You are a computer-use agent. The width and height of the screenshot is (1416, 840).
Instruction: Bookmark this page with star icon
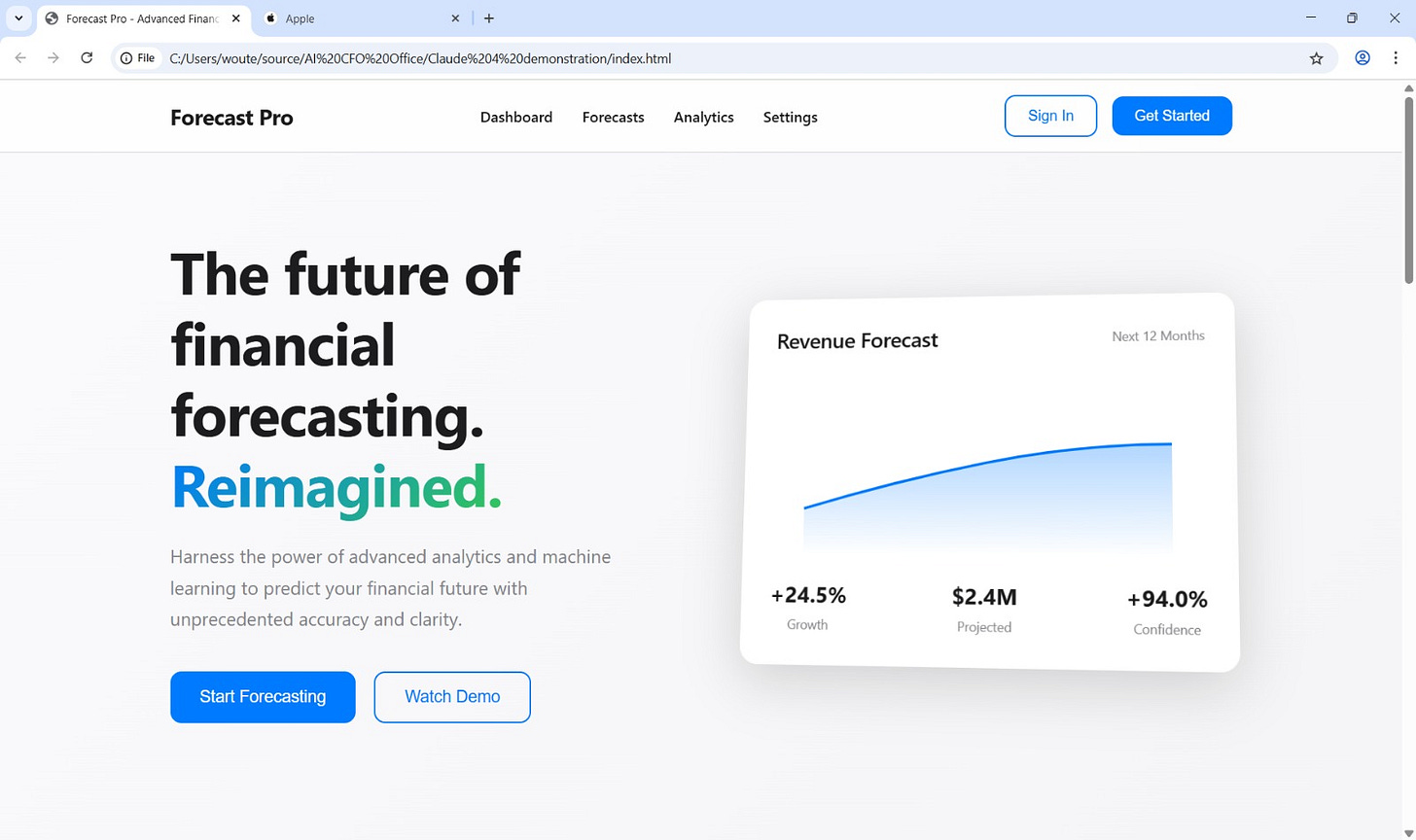pyautogui.click(x=1316, y=58)
